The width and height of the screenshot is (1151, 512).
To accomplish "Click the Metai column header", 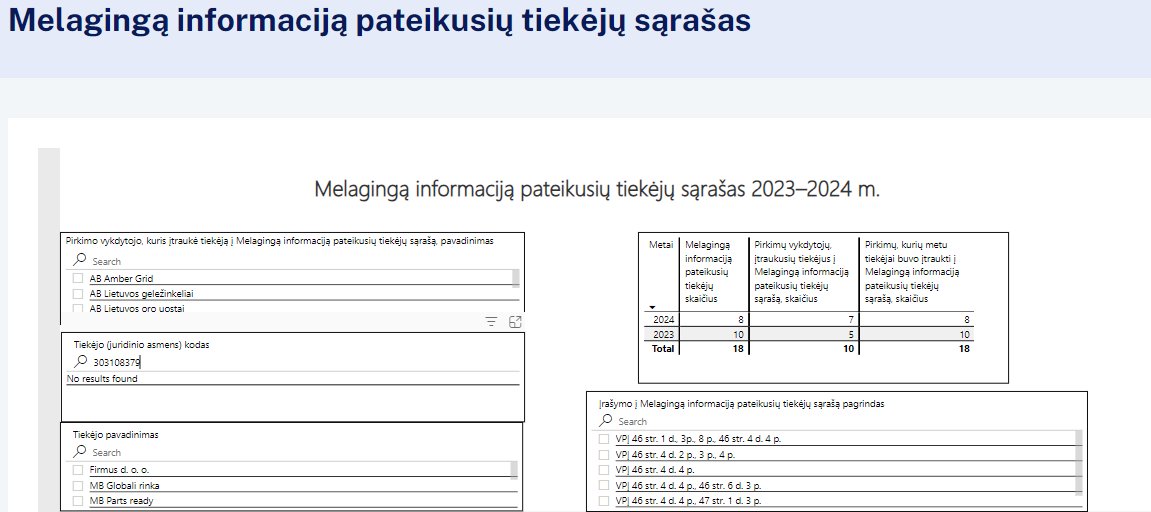I will [x=661, y=245].
